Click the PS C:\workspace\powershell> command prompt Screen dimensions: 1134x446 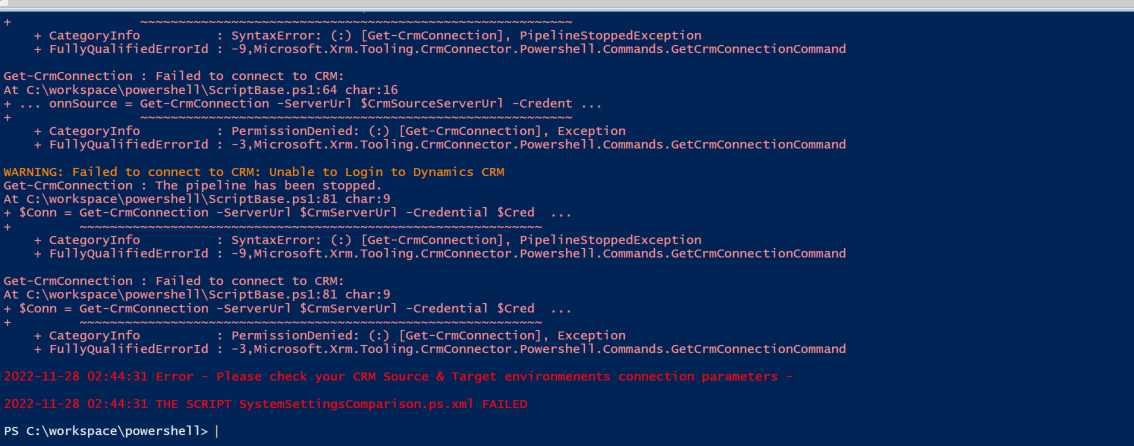(106, 432)
